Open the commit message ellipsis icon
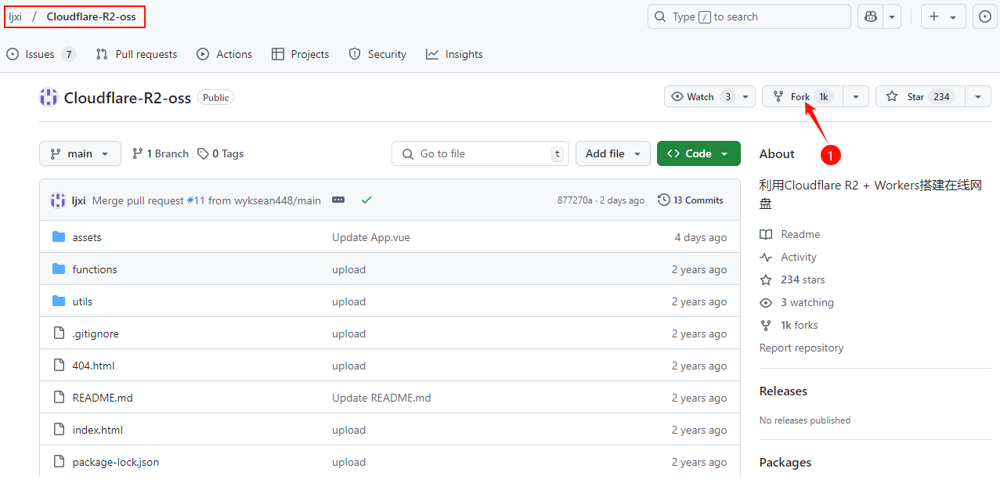1000x483 pixels. click(x=338, y=200)
